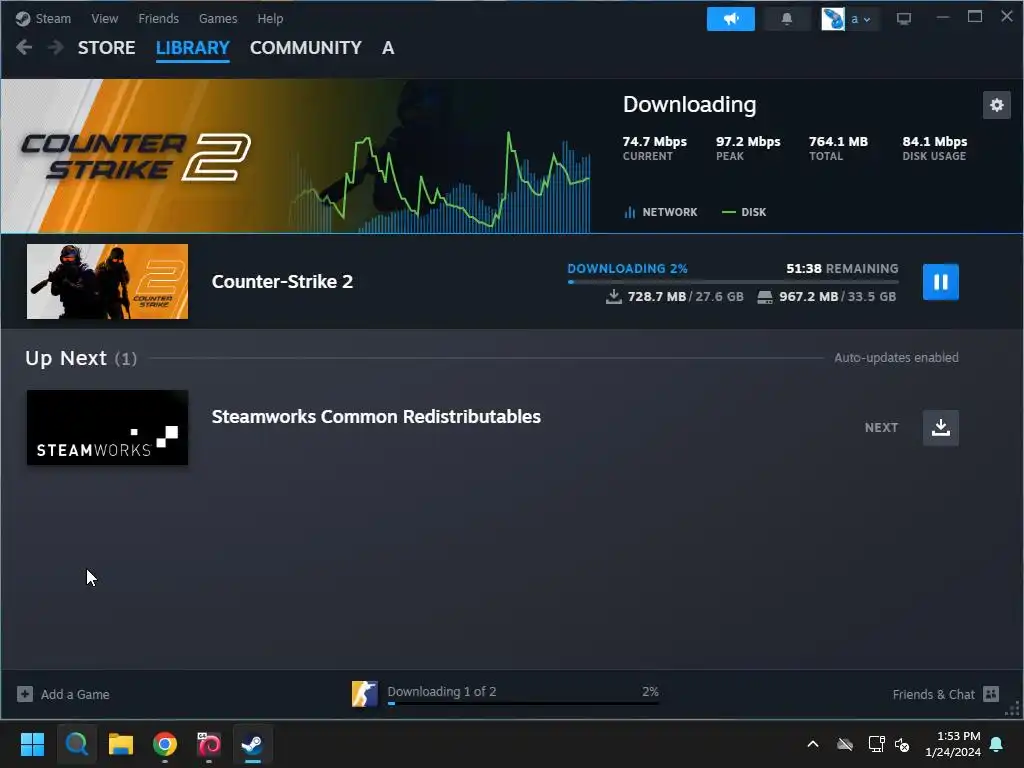Screen dimensions: 1024x768
Task: Click the cloud sync tray icon
Action: click(x=845, y=744)
